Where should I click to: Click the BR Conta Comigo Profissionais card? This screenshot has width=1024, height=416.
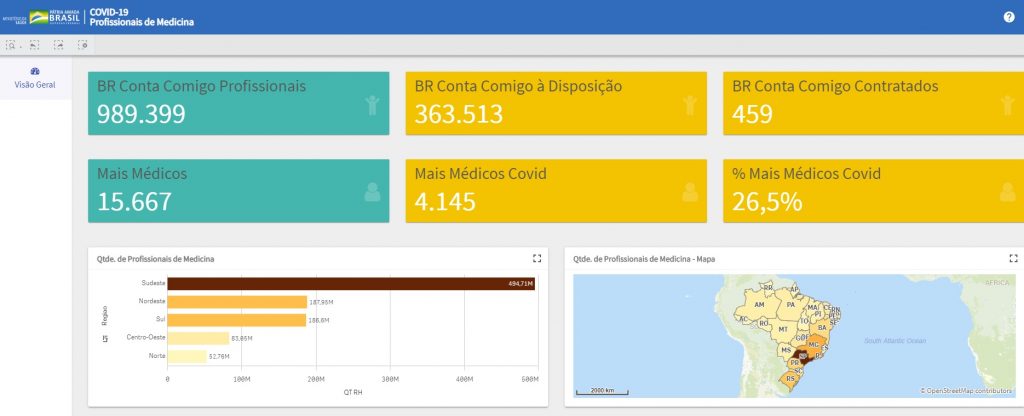237,103
